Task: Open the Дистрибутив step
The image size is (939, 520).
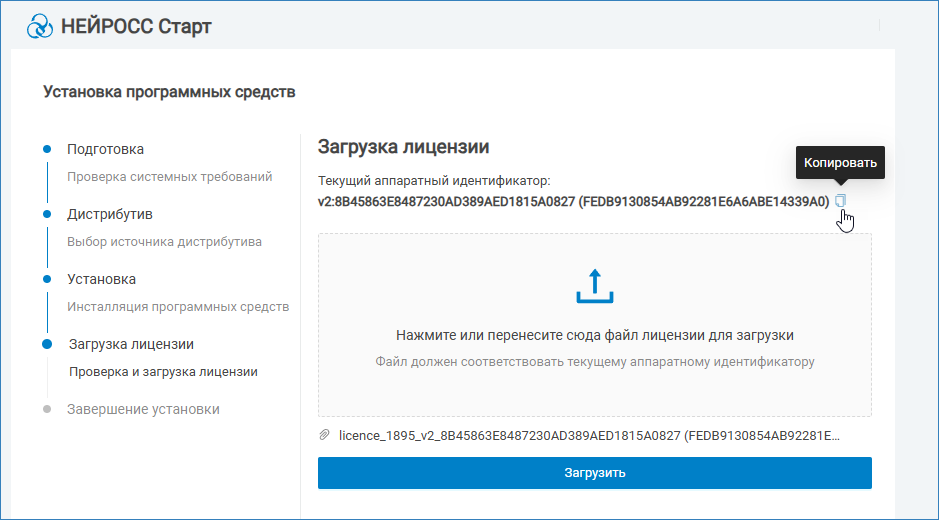Action: point(109,214)
